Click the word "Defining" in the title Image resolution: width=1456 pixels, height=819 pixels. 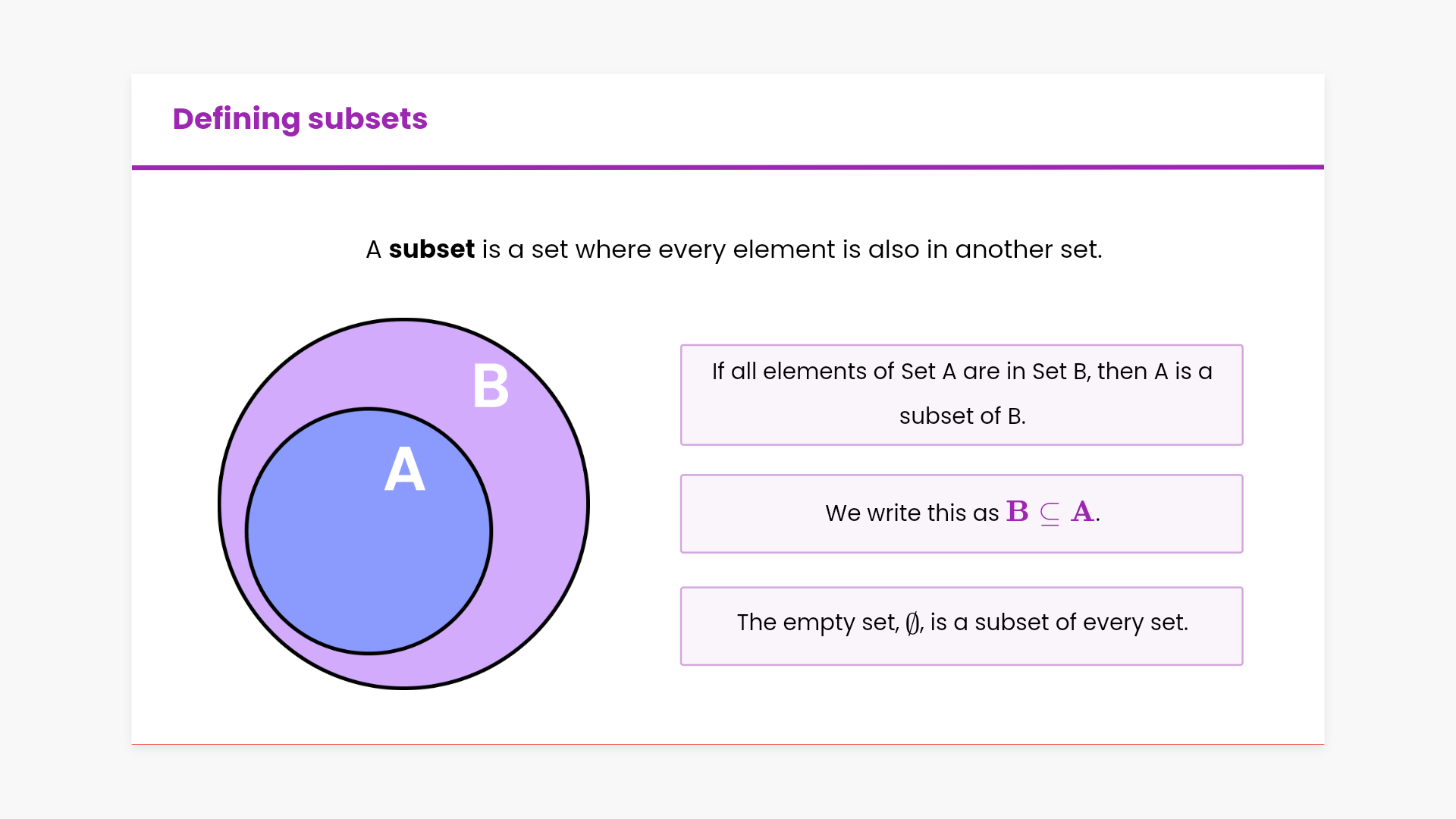pos(236,119)
